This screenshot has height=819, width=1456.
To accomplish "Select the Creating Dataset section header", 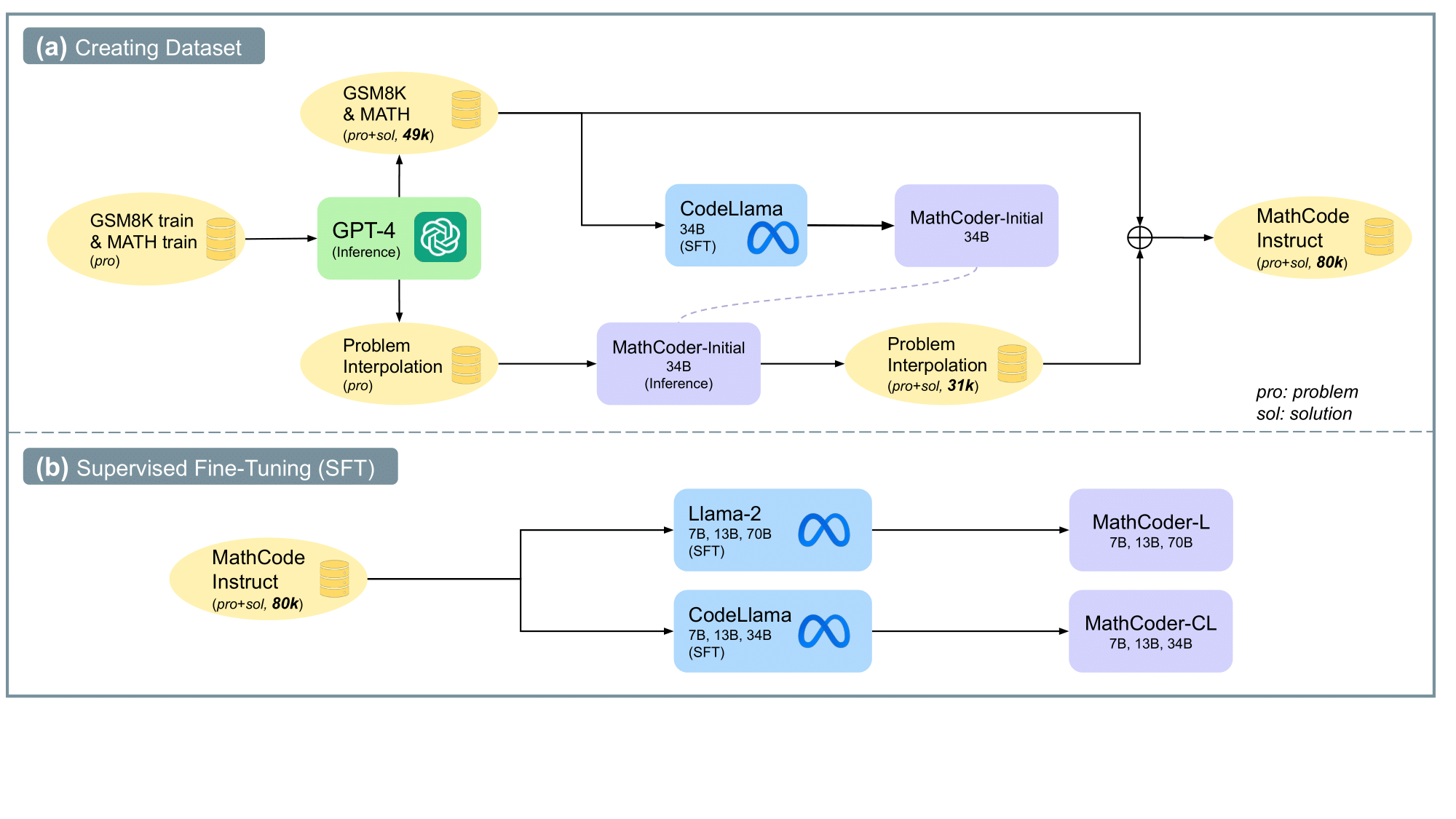I will pyautogui.click(x=144, y=47).
